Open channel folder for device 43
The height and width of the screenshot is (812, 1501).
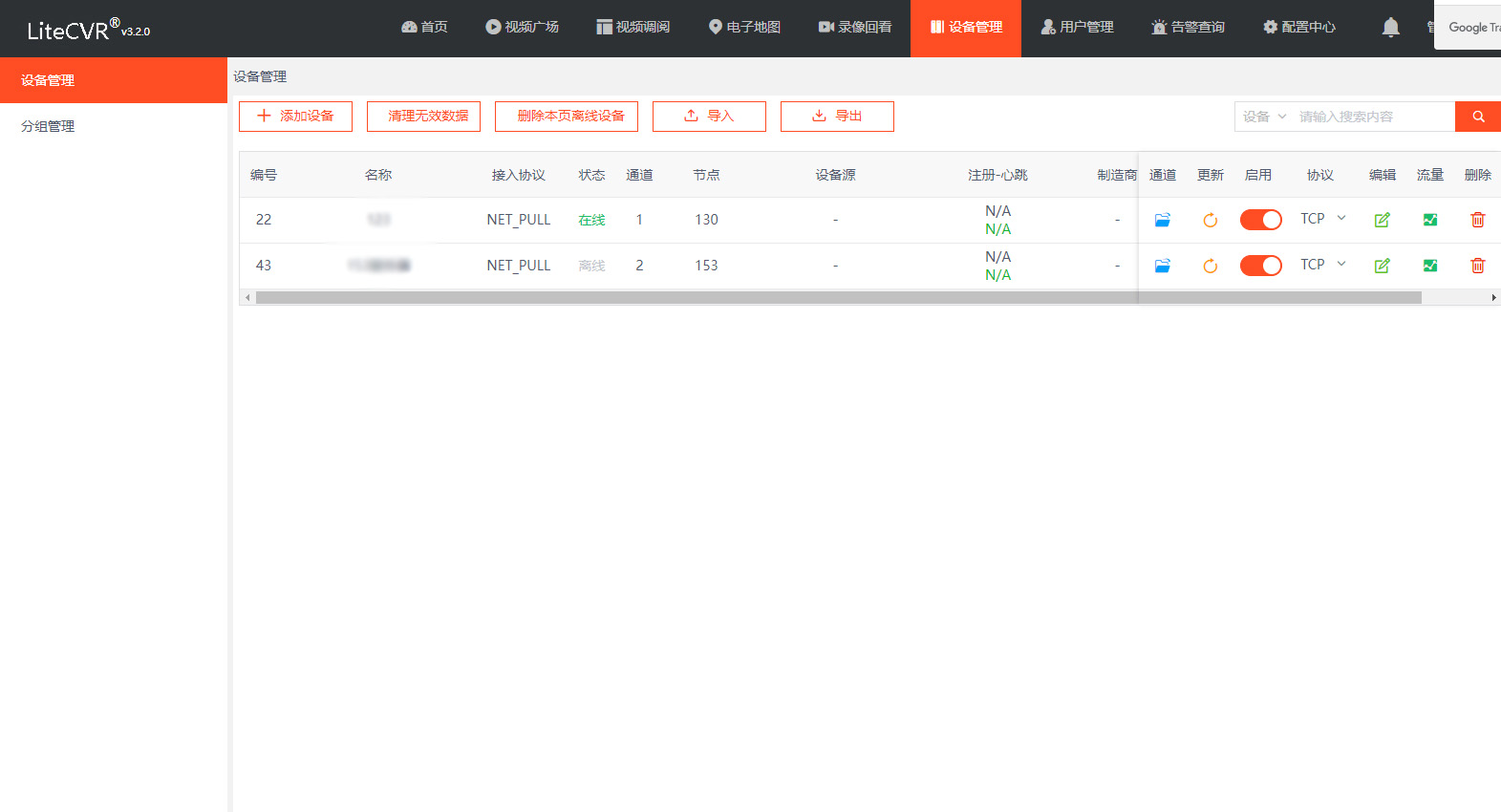[1162, 266]
